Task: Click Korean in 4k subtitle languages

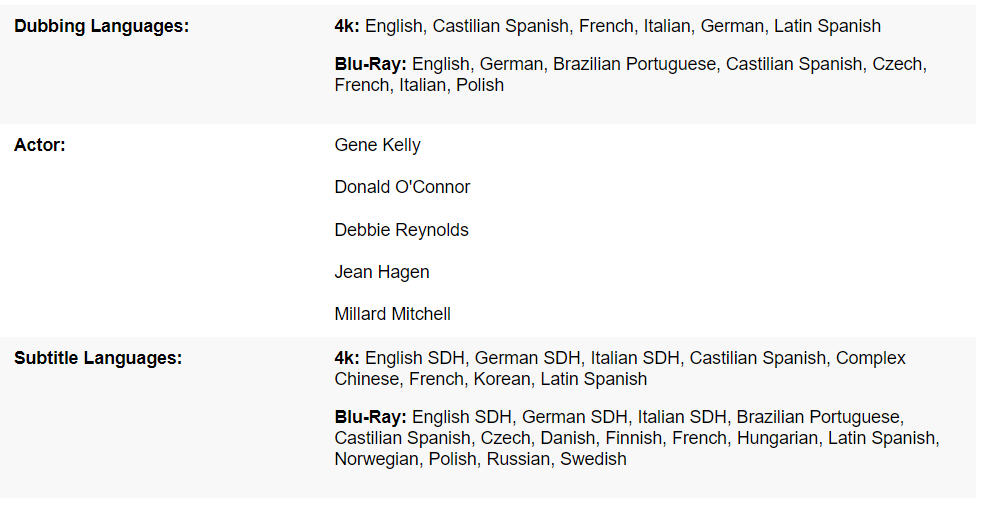Action: click(503, 380)
